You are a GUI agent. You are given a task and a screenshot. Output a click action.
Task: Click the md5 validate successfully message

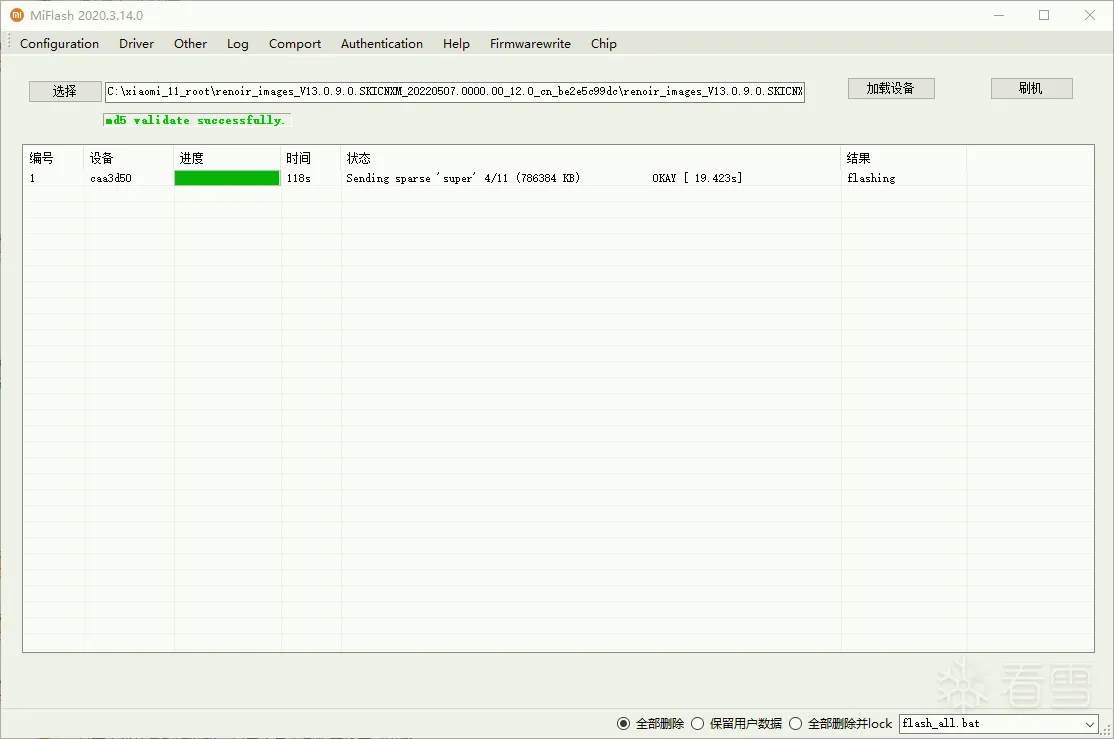(x=195, y=120)
